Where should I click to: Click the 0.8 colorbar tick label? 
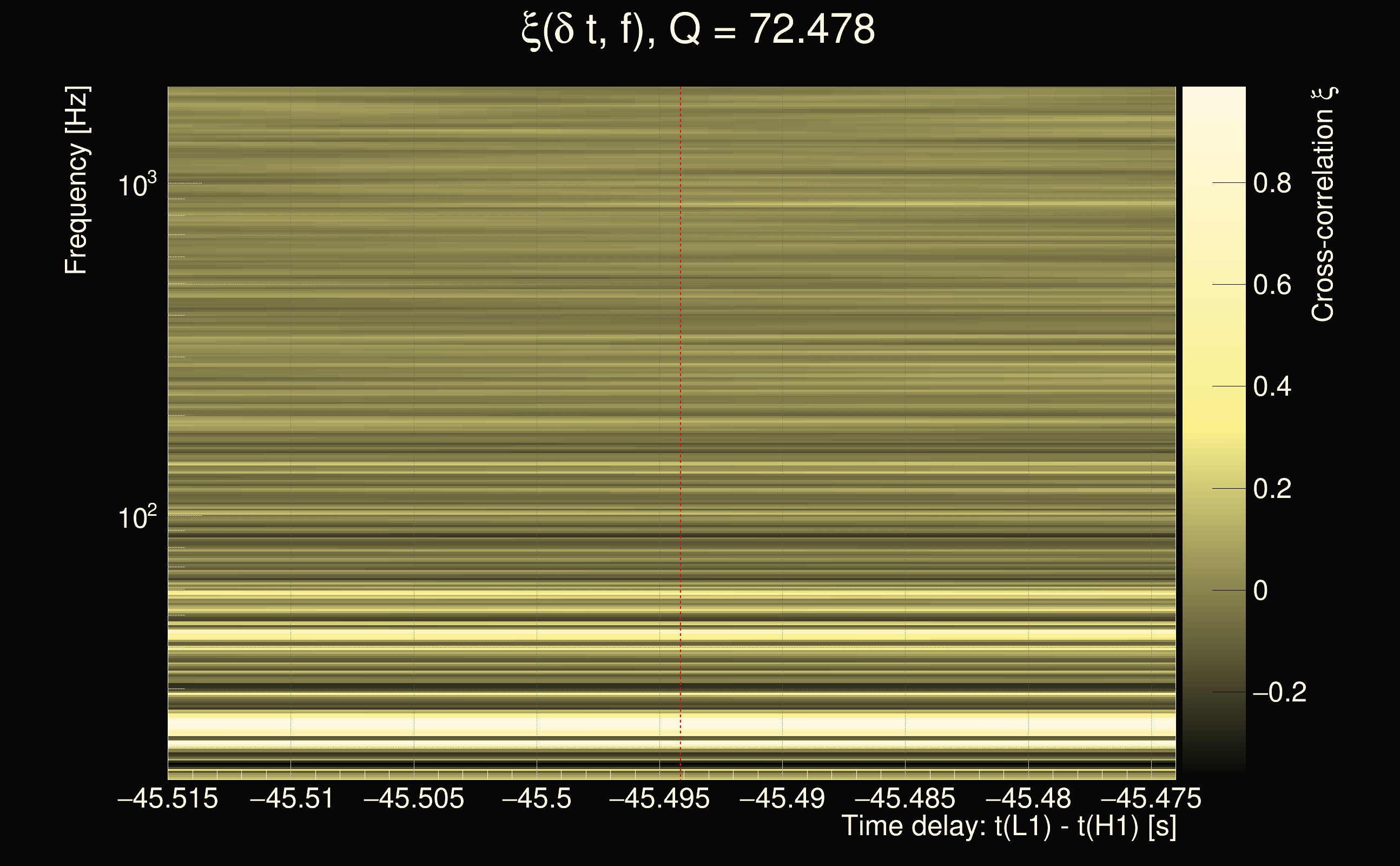(x=1272, y=183)
